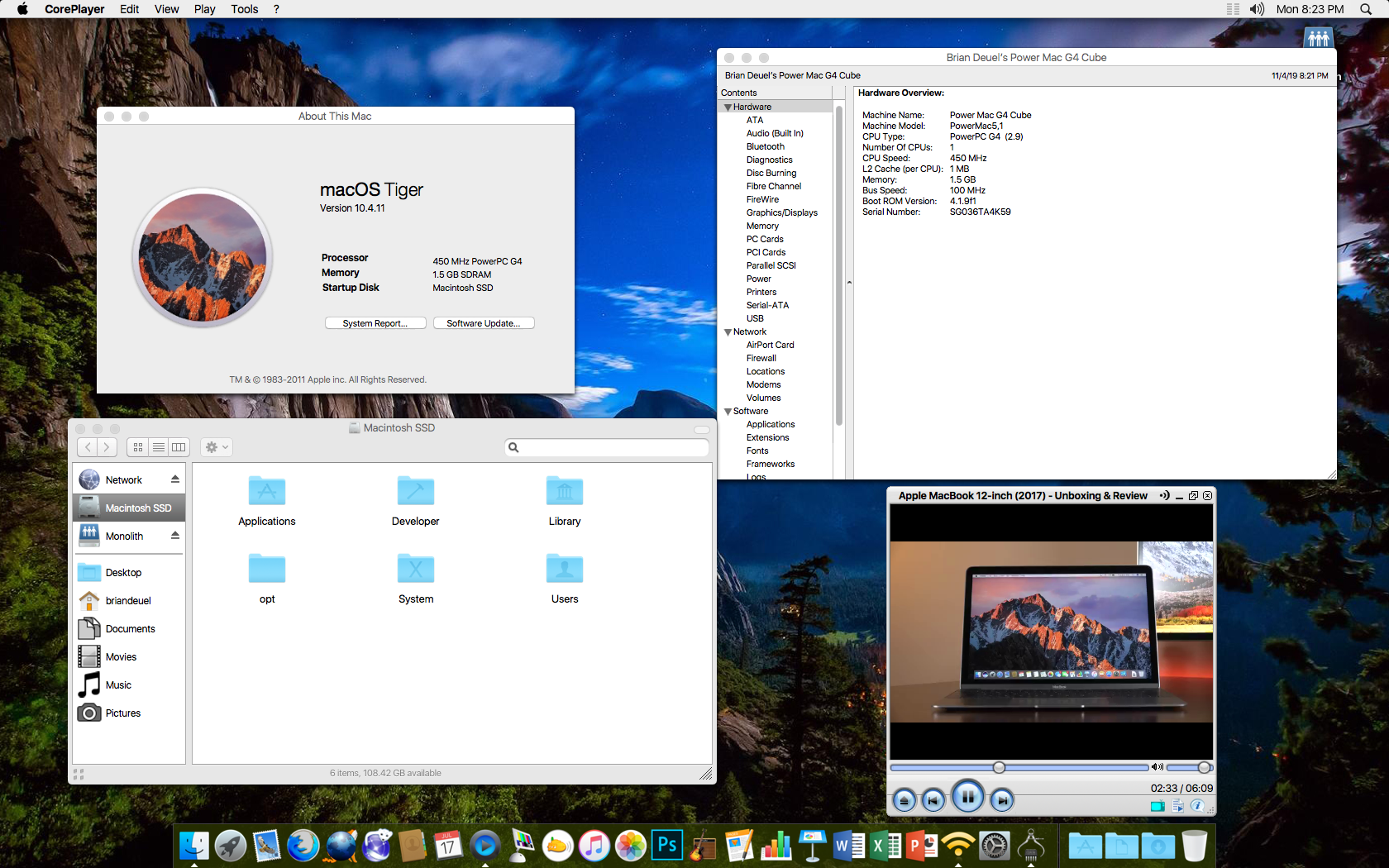This screenshot has width=1389, height=868.
Task: Open the Tools menu
Action: click(245, 9)
